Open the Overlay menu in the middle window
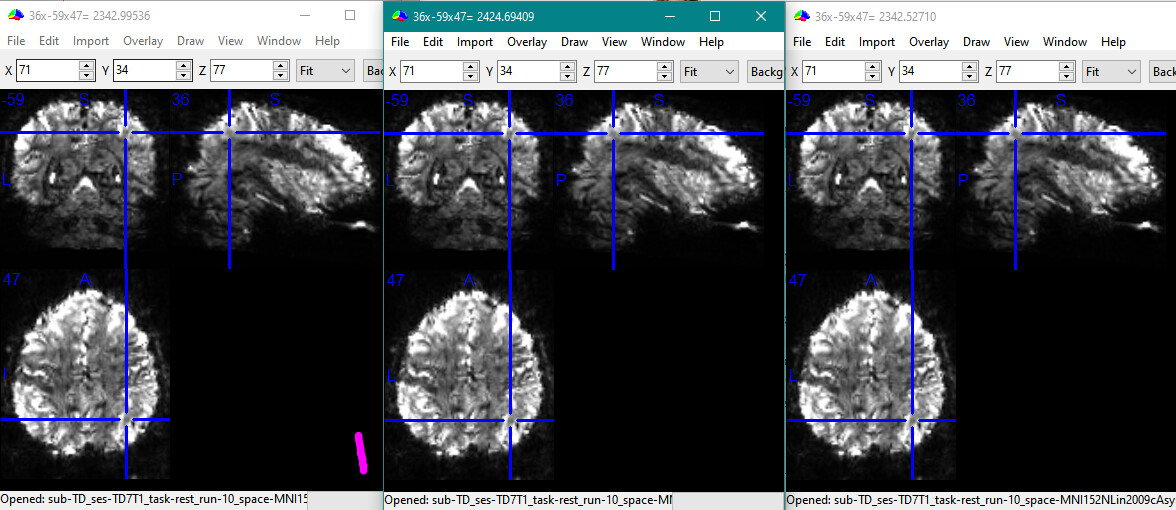 (526, 42)
